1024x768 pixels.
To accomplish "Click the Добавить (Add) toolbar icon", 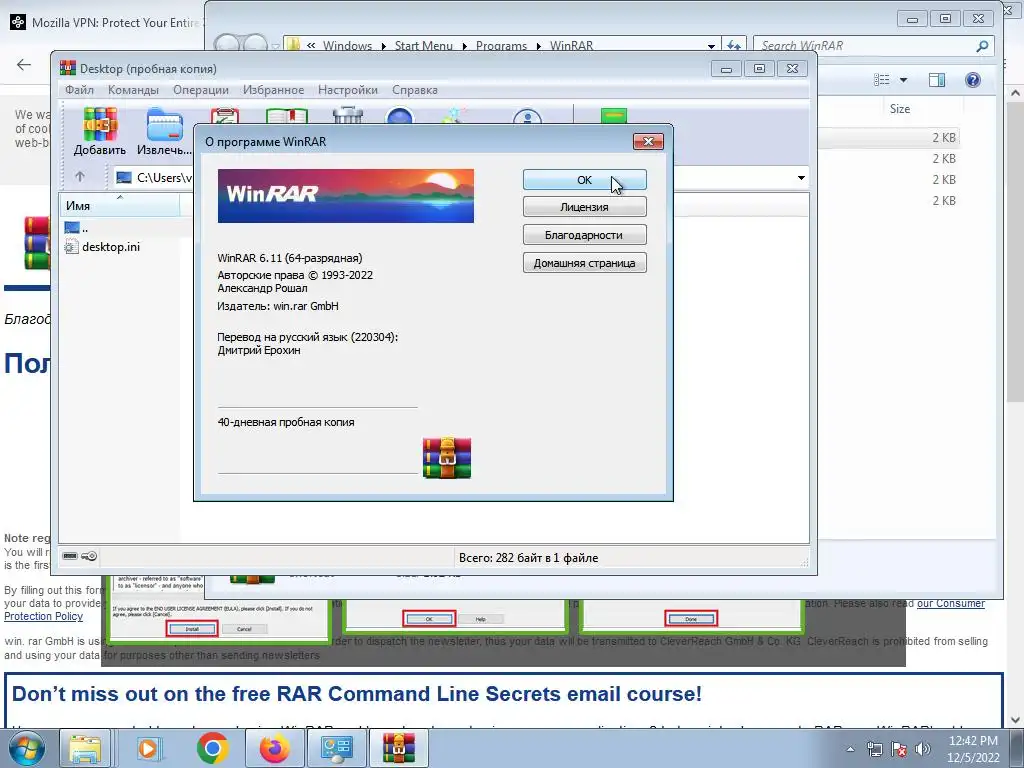I will (100, 124).
